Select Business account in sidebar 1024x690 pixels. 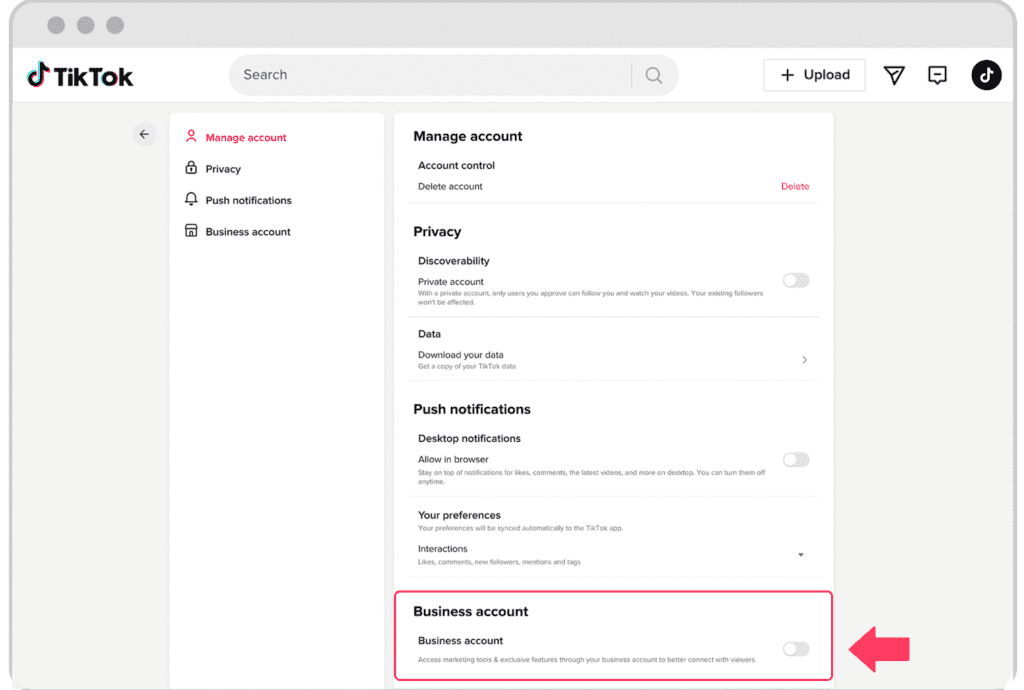248,232
